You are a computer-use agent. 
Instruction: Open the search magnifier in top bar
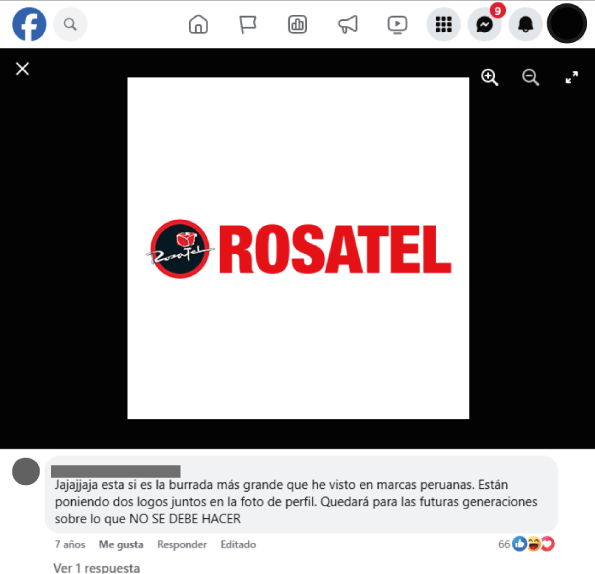[70, 25]
